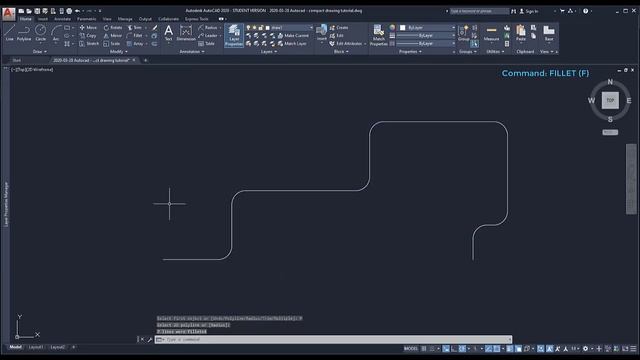Select the Line tool

[x=9, y=33]
